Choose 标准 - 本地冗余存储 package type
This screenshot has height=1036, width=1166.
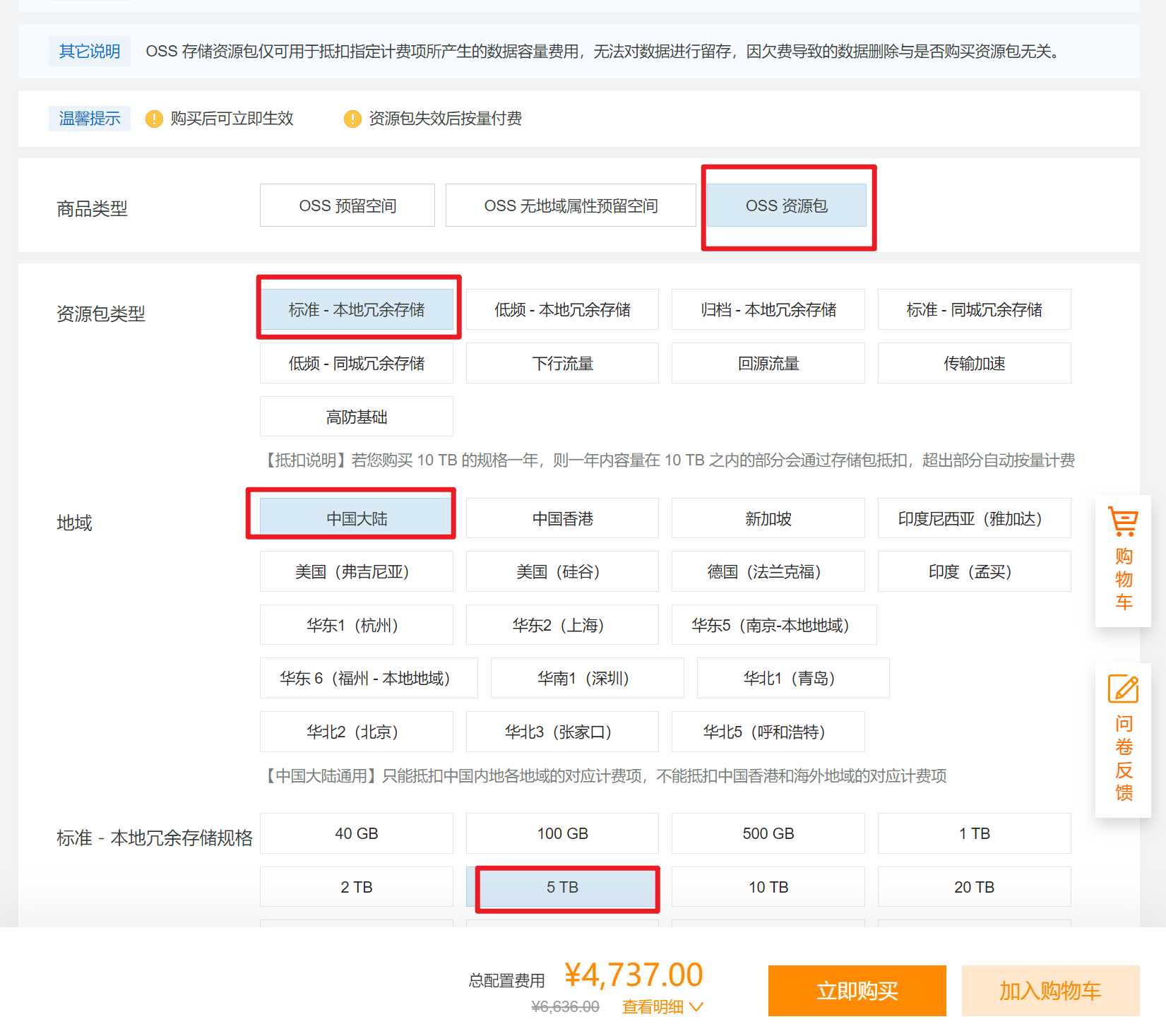click(x=357, y=309)
